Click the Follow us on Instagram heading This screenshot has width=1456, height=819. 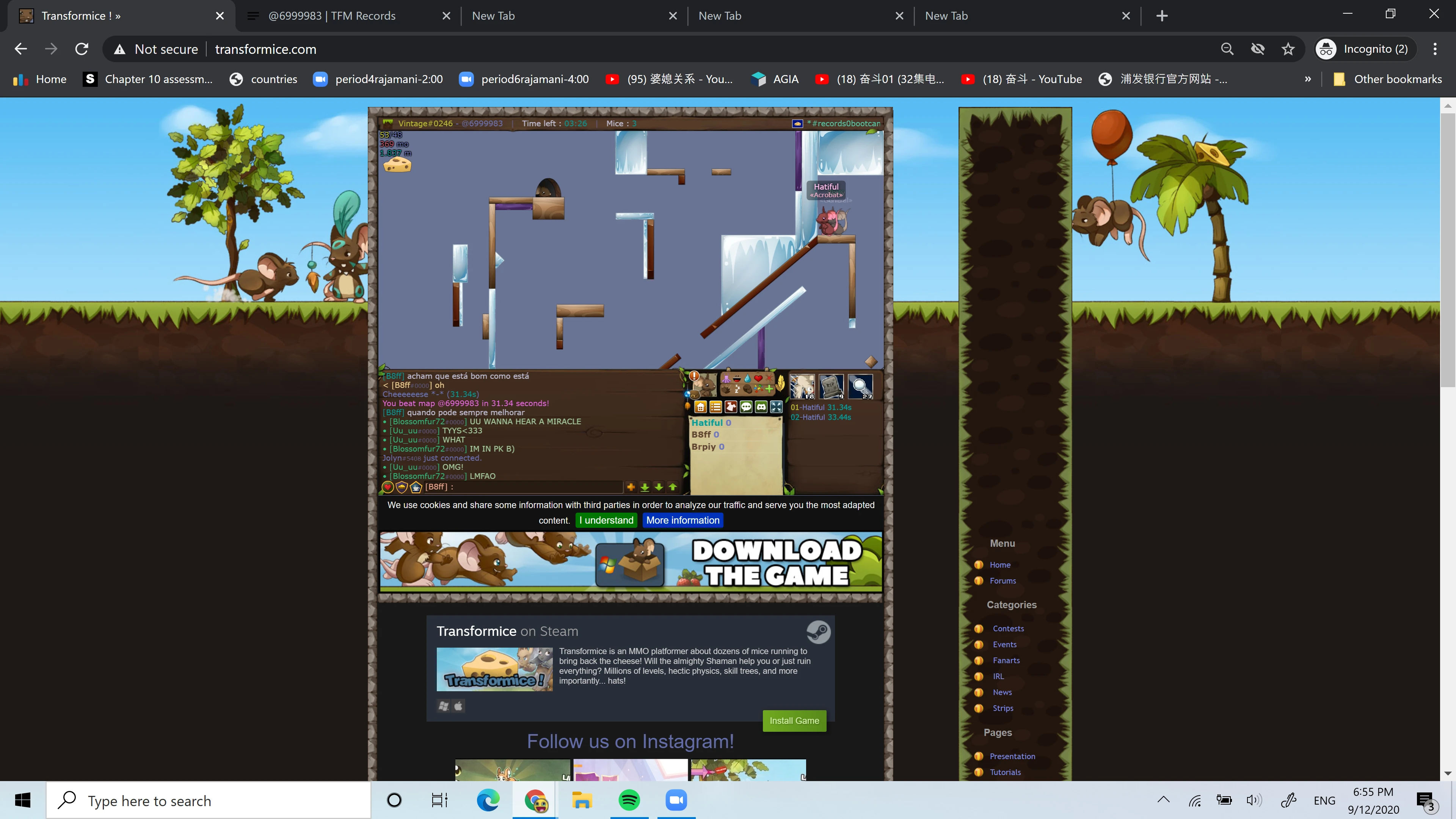630,741
